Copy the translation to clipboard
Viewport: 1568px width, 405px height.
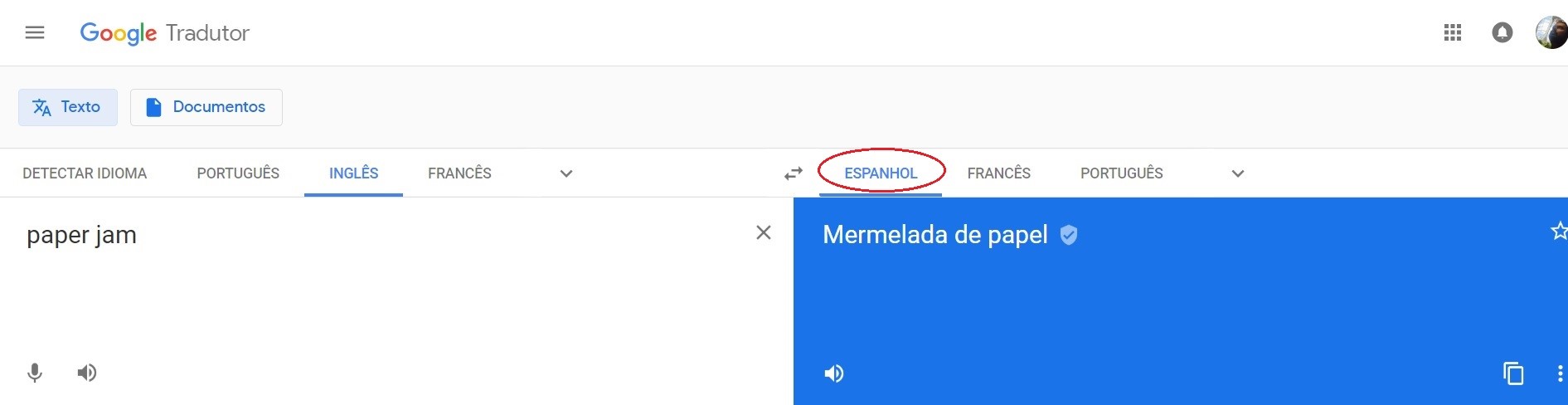[x=1513, y=373]
